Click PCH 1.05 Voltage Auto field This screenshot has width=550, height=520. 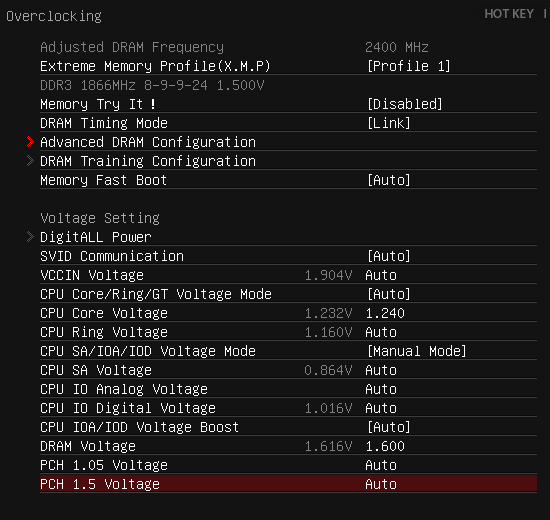tap(381, 465)
